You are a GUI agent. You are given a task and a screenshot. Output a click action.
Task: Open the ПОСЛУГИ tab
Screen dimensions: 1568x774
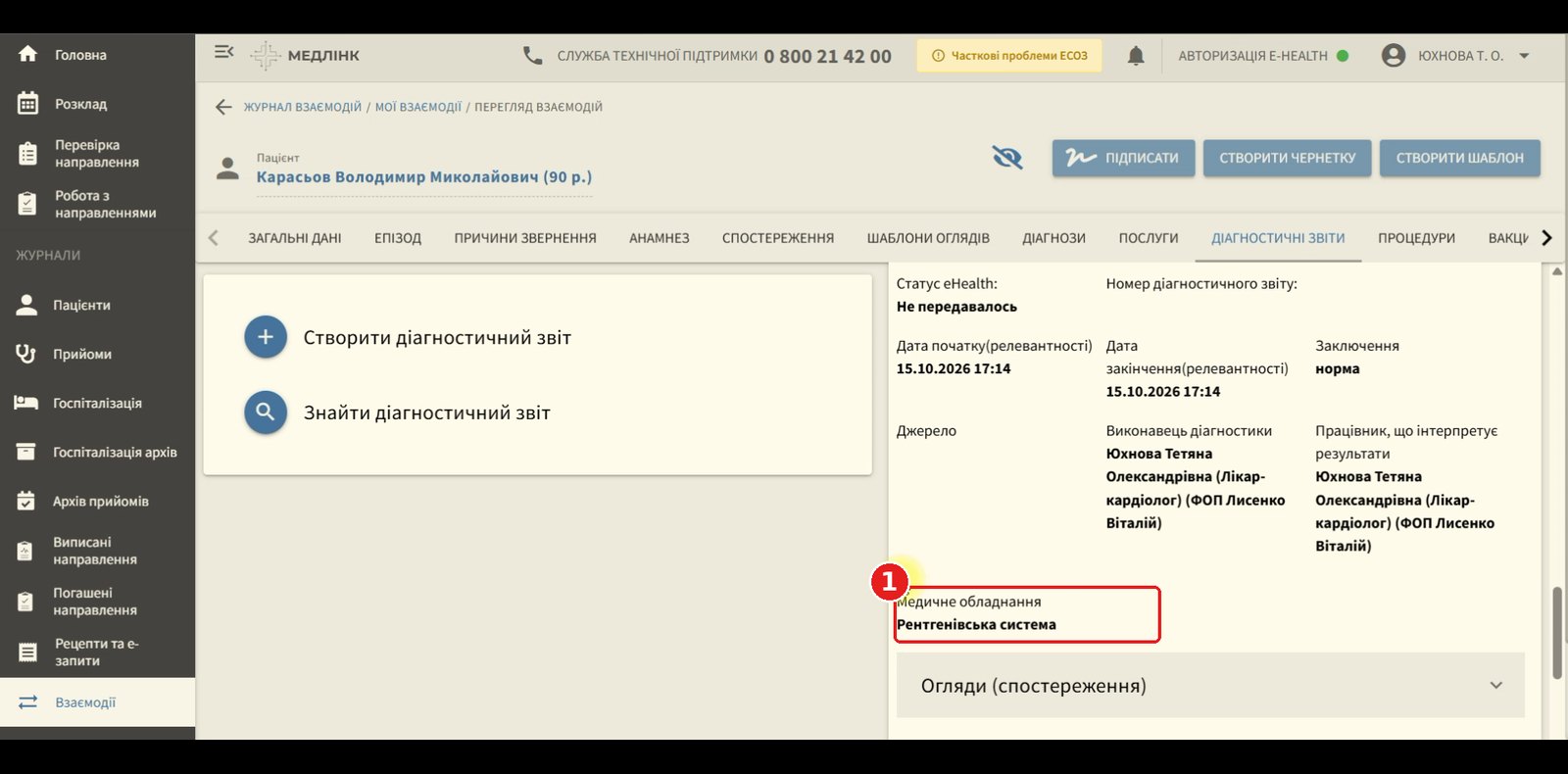[x=1149, y=238]
